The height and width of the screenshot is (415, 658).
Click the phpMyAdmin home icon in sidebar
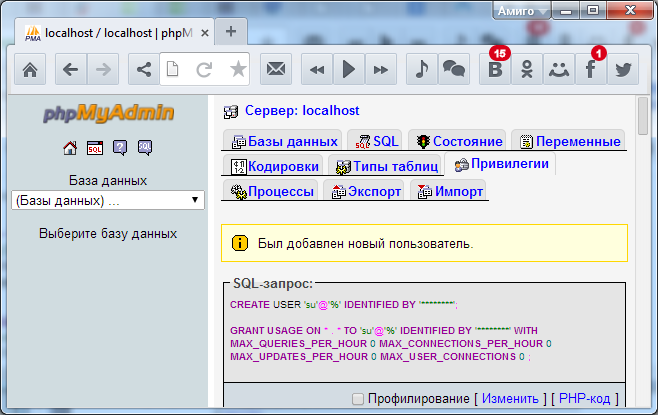click(70, 148)
